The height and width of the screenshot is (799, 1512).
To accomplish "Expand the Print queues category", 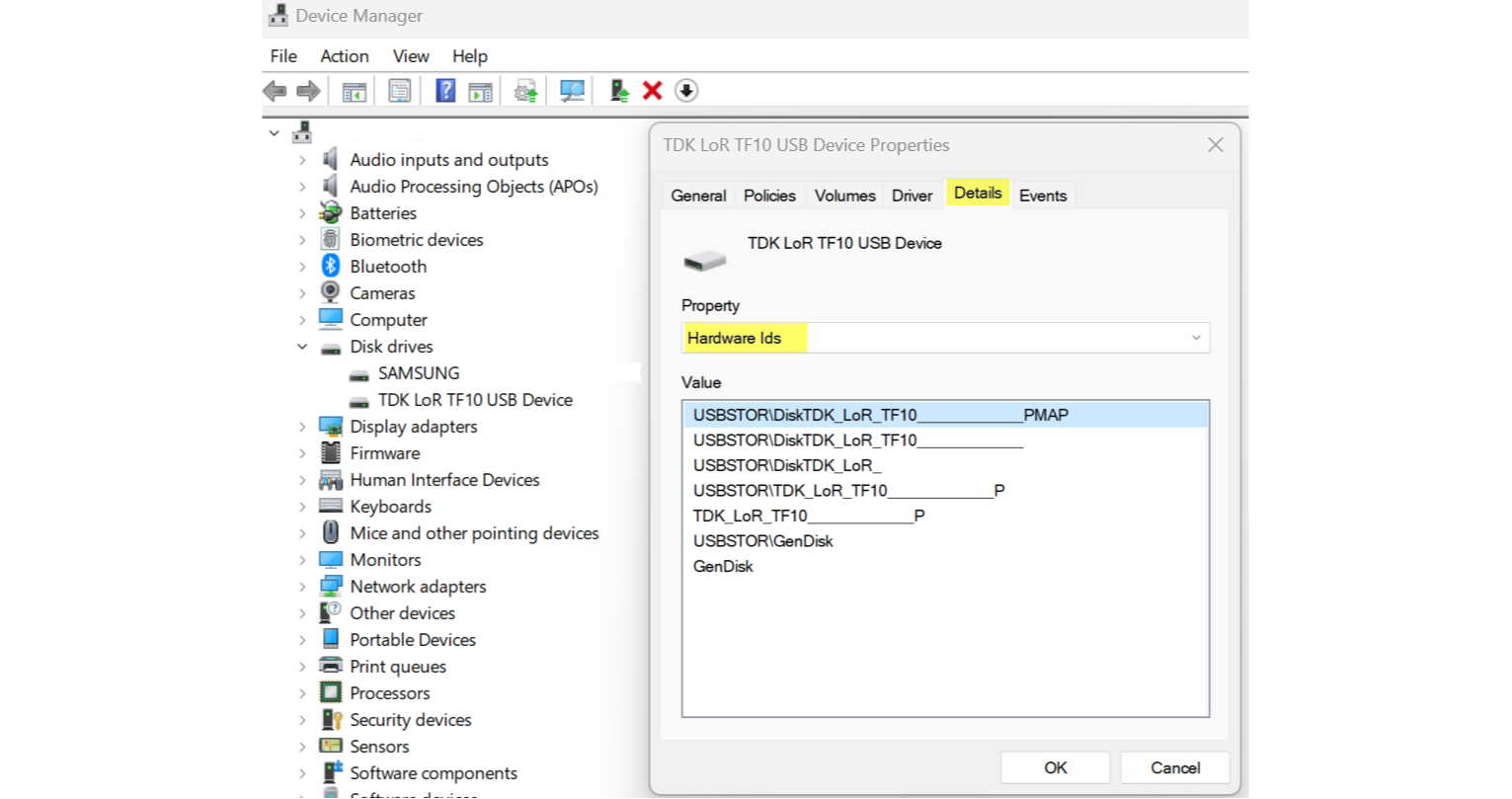I will [302, 667].
